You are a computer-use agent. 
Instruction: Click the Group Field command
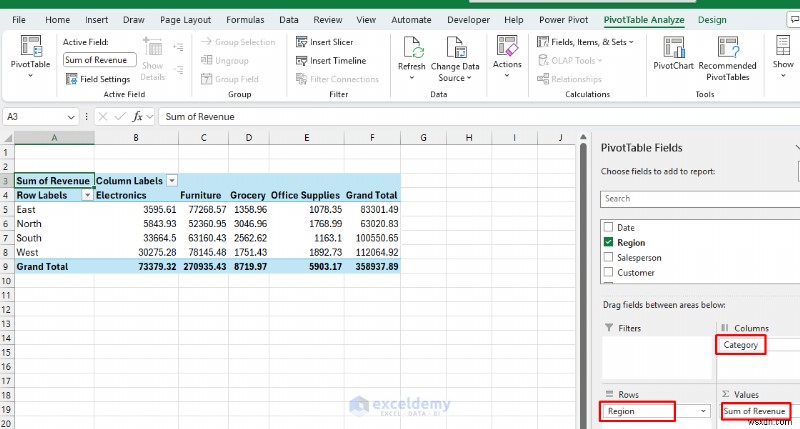click(230, 79)
